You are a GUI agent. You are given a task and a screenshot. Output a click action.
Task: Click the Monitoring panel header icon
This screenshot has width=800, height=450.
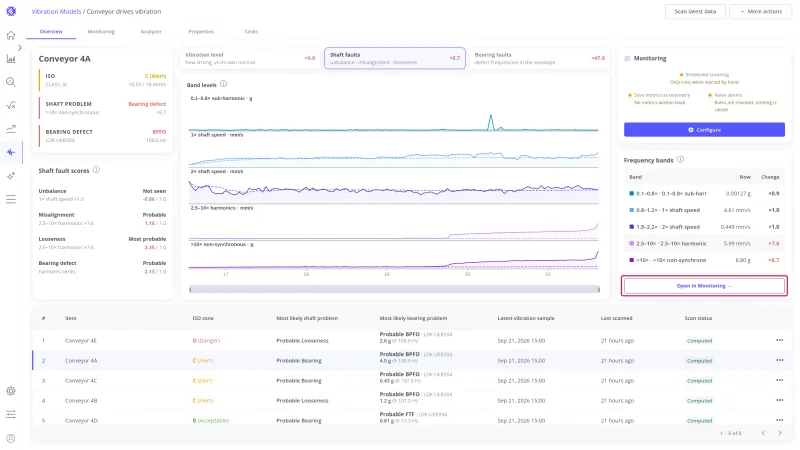tap(627, 58)
